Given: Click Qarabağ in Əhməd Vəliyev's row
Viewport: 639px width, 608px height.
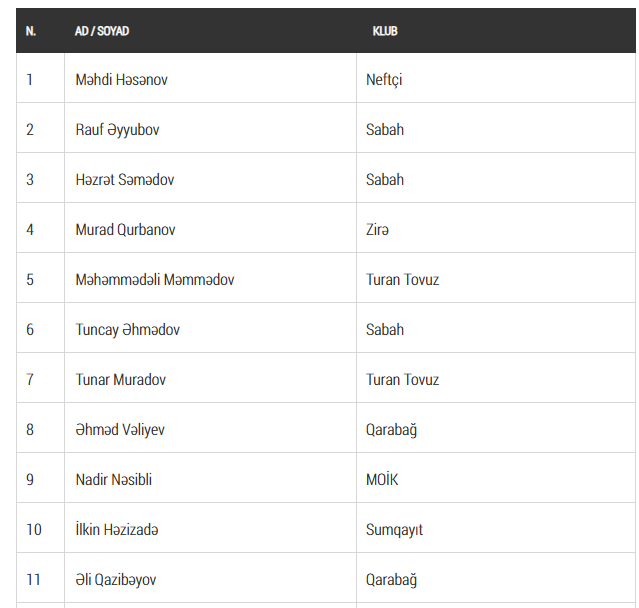Looking at the screenshot, I should click(x=392, y=429).
